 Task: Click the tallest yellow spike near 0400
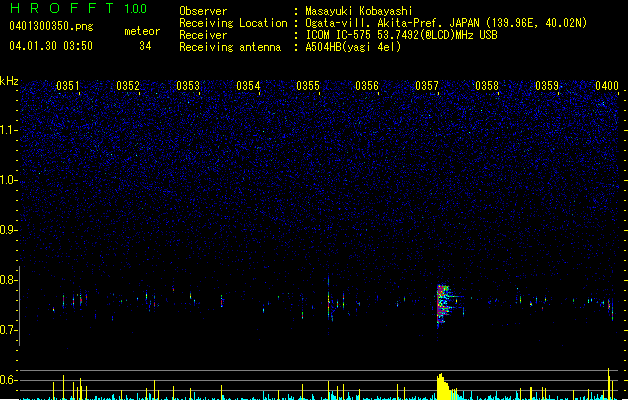point(609,384)
